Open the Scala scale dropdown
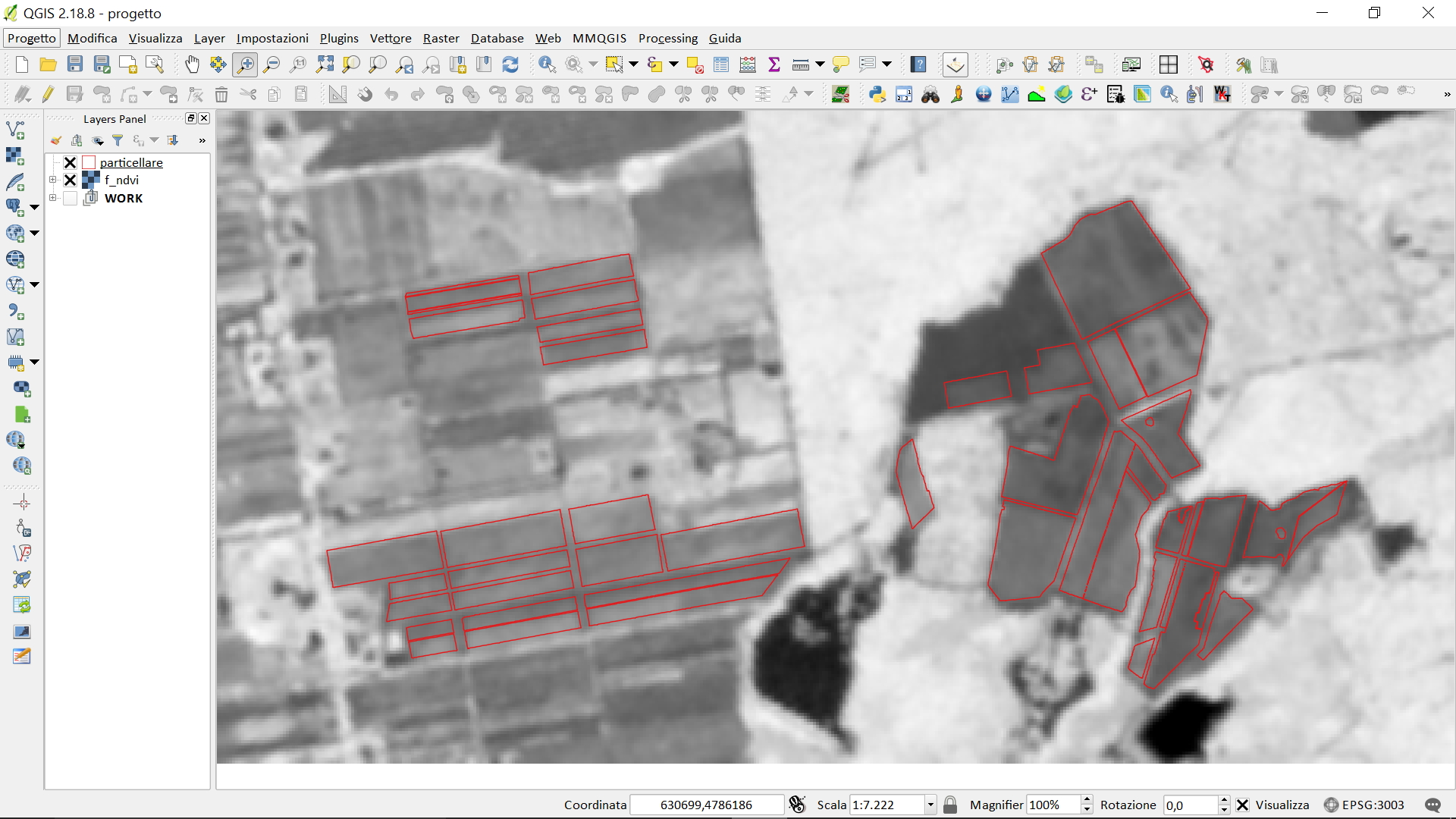This screenshot has height=819, width=1456. 930,805
